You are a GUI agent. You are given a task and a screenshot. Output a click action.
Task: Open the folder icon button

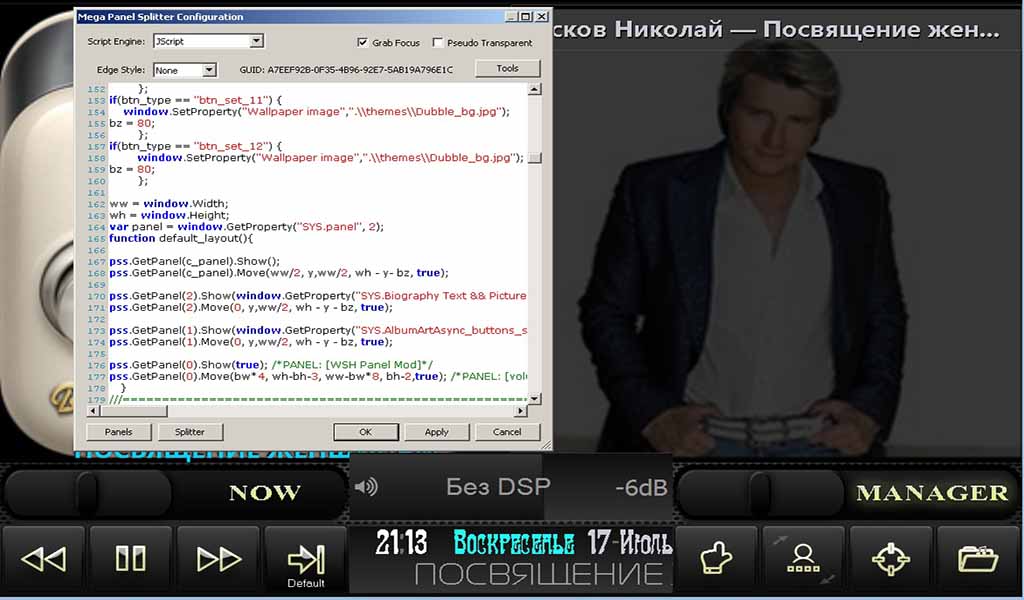pyautogui.click(x=977, y=558)
